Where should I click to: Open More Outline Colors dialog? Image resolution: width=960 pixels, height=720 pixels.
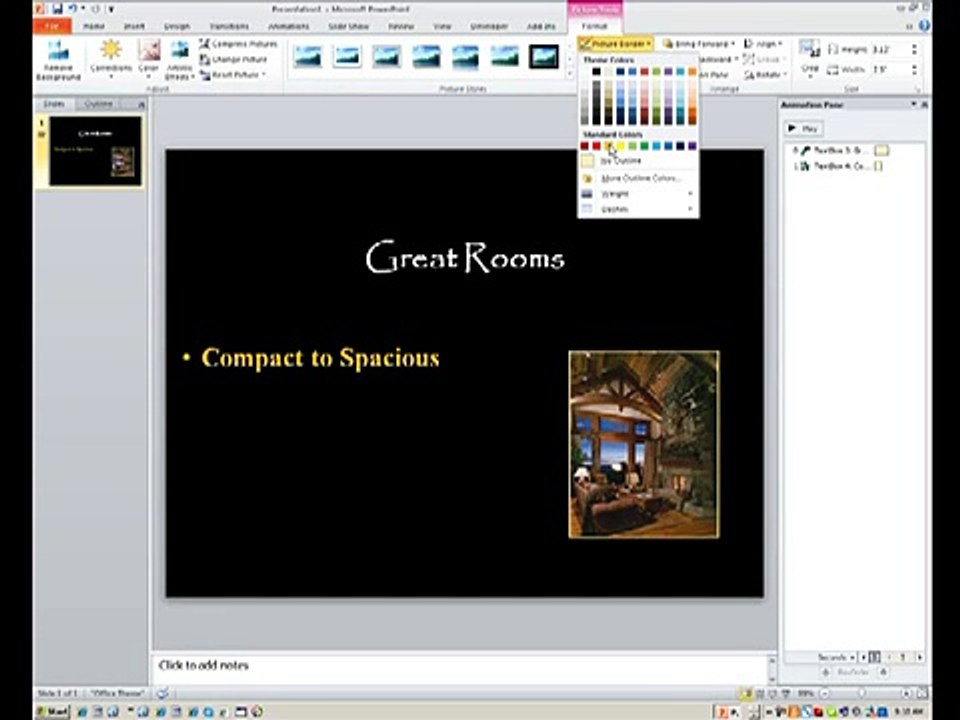(637, 178)
